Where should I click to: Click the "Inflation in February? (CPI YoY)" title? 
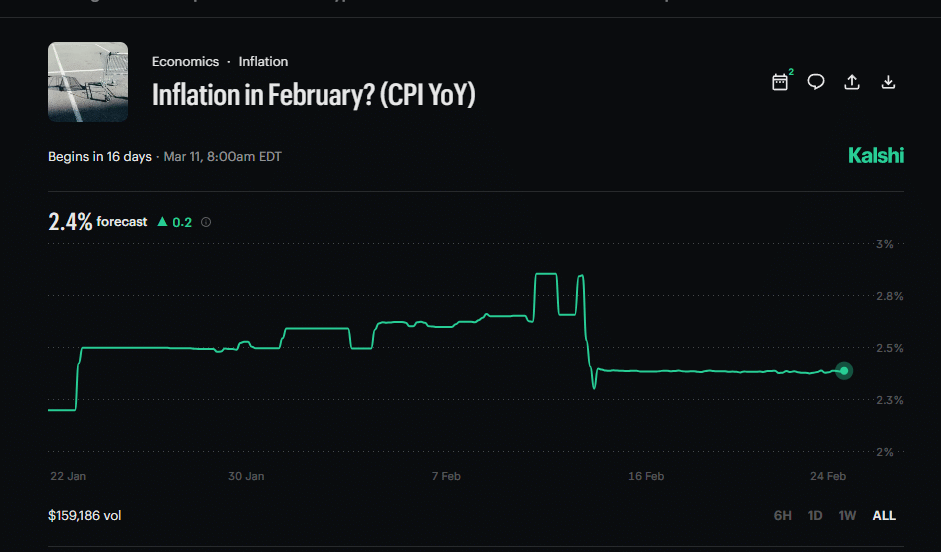coord(313,95)
